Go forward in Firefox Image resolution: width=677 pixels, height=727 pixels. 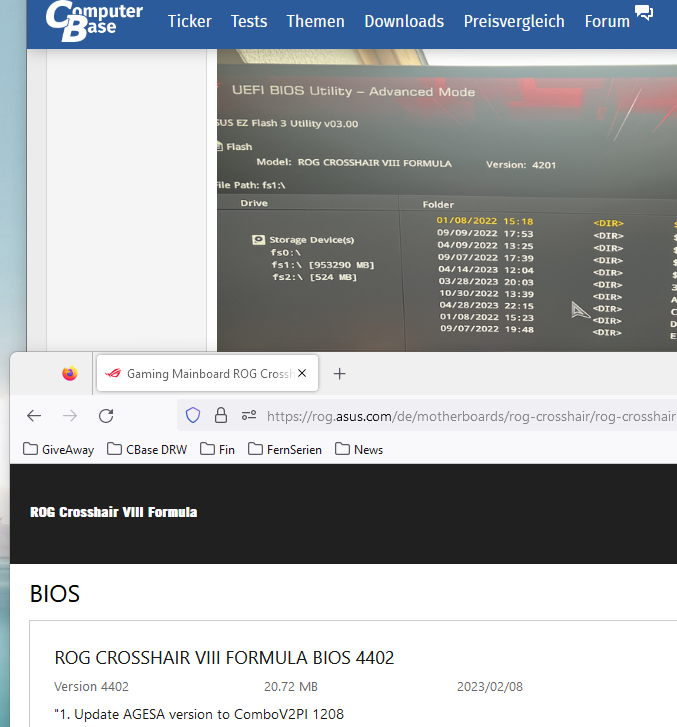pyautogui.click(x=70, y=416)
